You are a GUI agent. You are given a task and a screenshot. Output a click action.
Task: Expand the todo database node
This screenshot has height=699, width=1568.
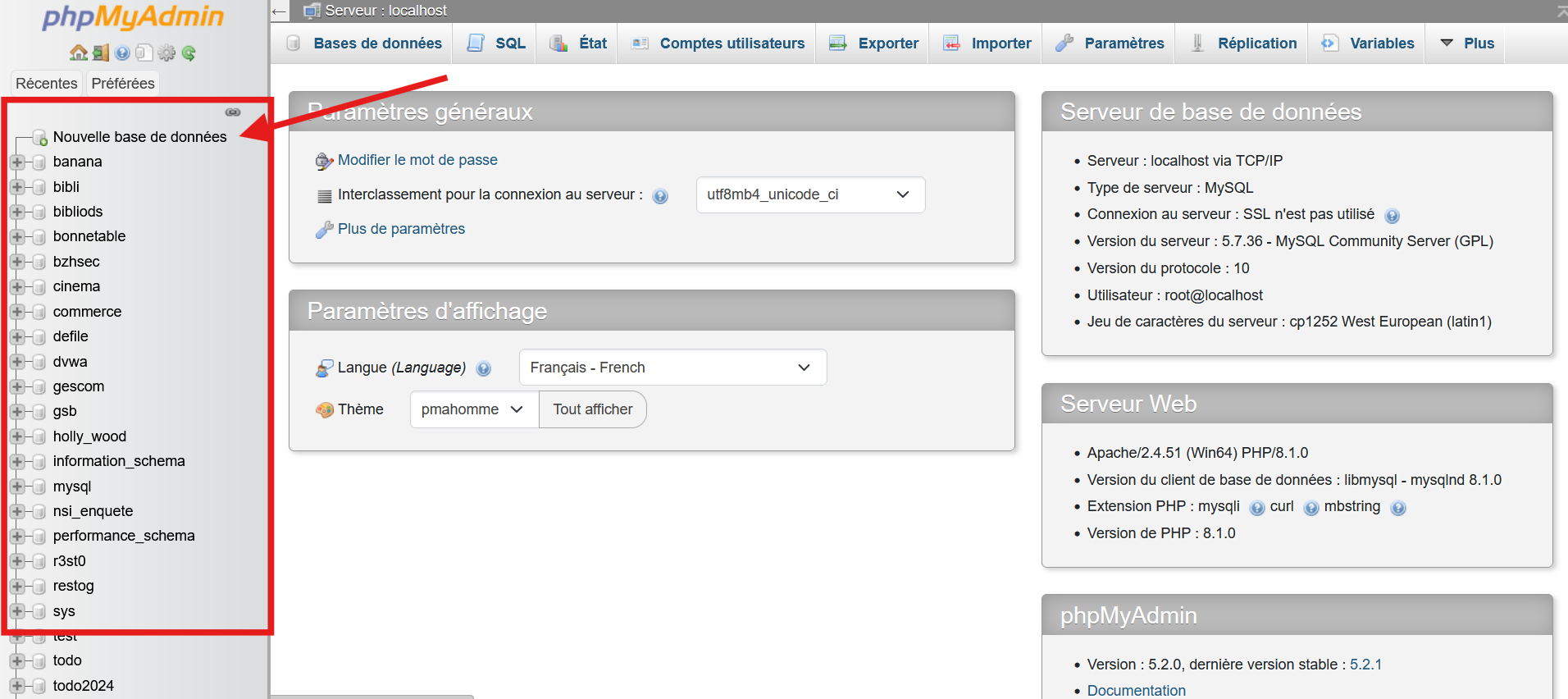pos(17,661)
